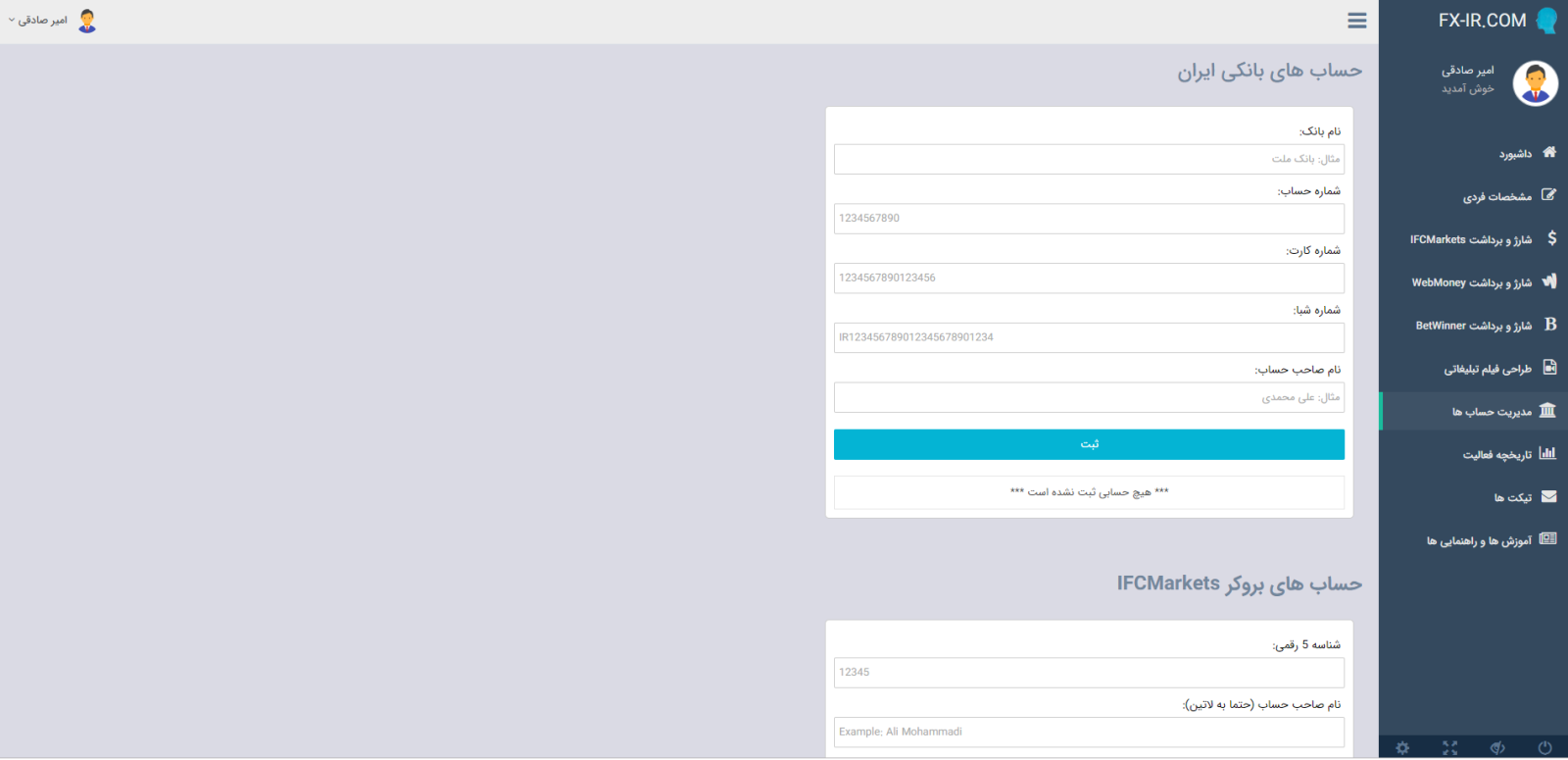Click the FX-IR.COM logo link
Image resolution: width=1568 pixels, height=760 pixels.
tap(1482, 21)
